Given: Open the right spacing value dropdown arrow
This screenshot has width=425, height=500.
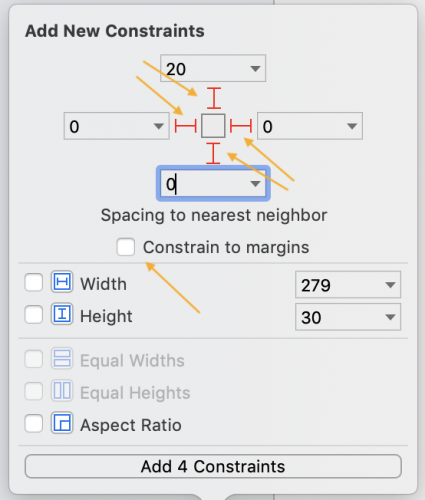Looking at the screenshot, I should (x=352, y=126).
